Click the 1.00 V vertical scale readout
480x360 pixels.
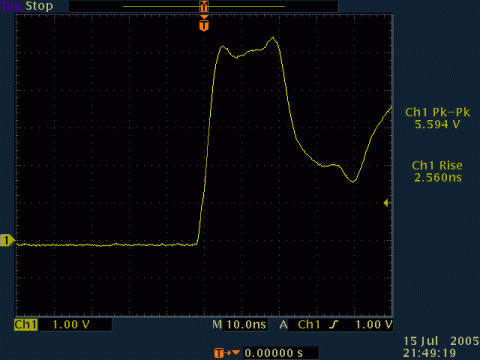point(71,324)
